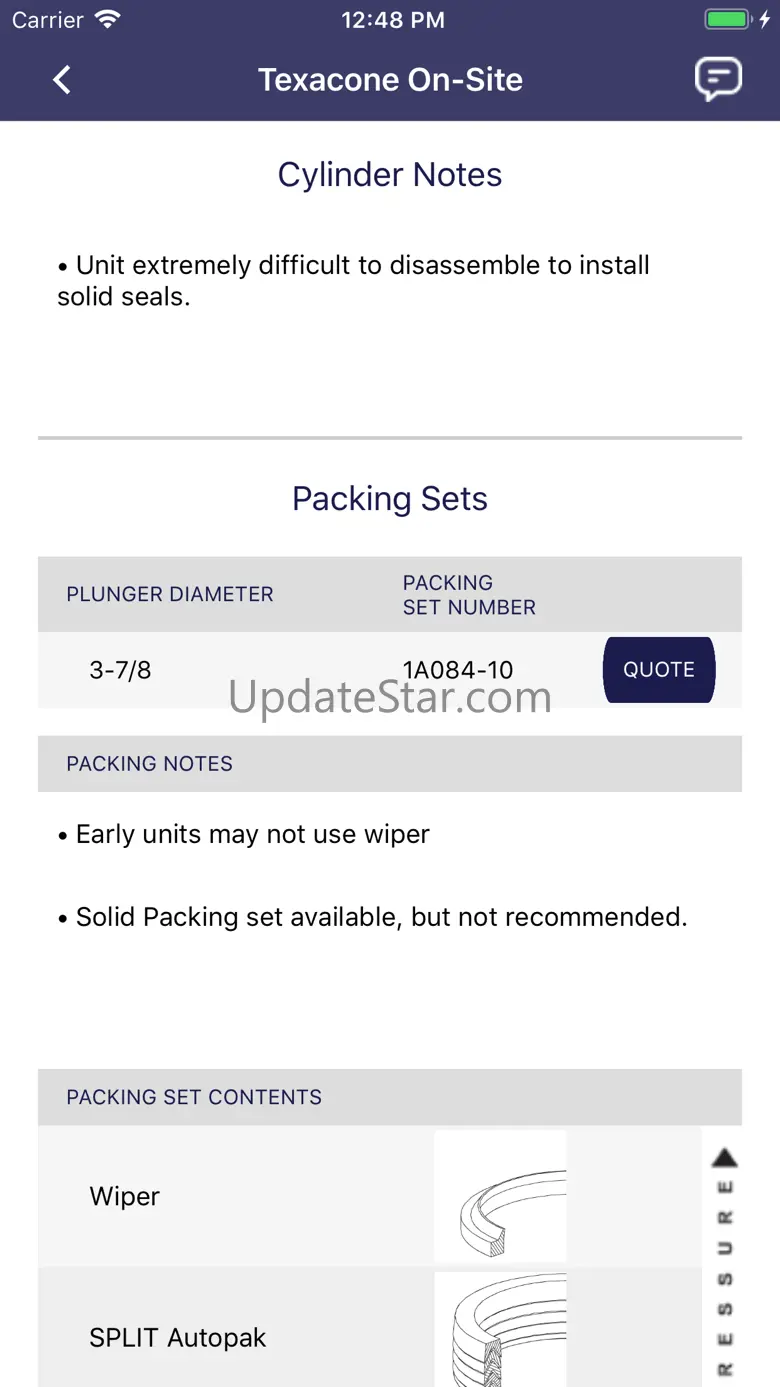Select the SPLIT Autopak row label
This screenshot has width=780, height=1387.
pyautogui.click(x=178, y=1338)
